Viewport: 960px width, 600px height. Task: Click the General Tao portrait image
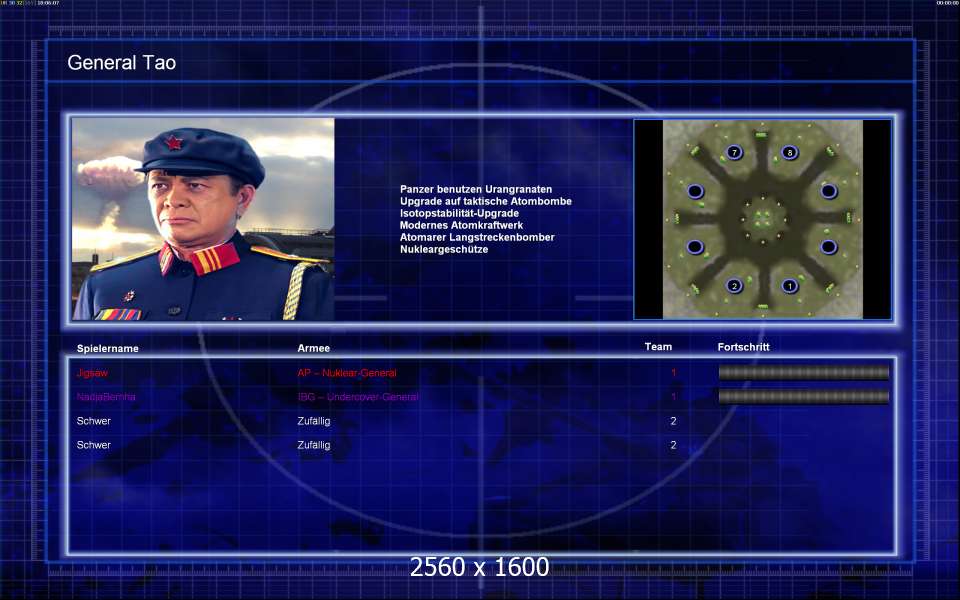point(203,219)
